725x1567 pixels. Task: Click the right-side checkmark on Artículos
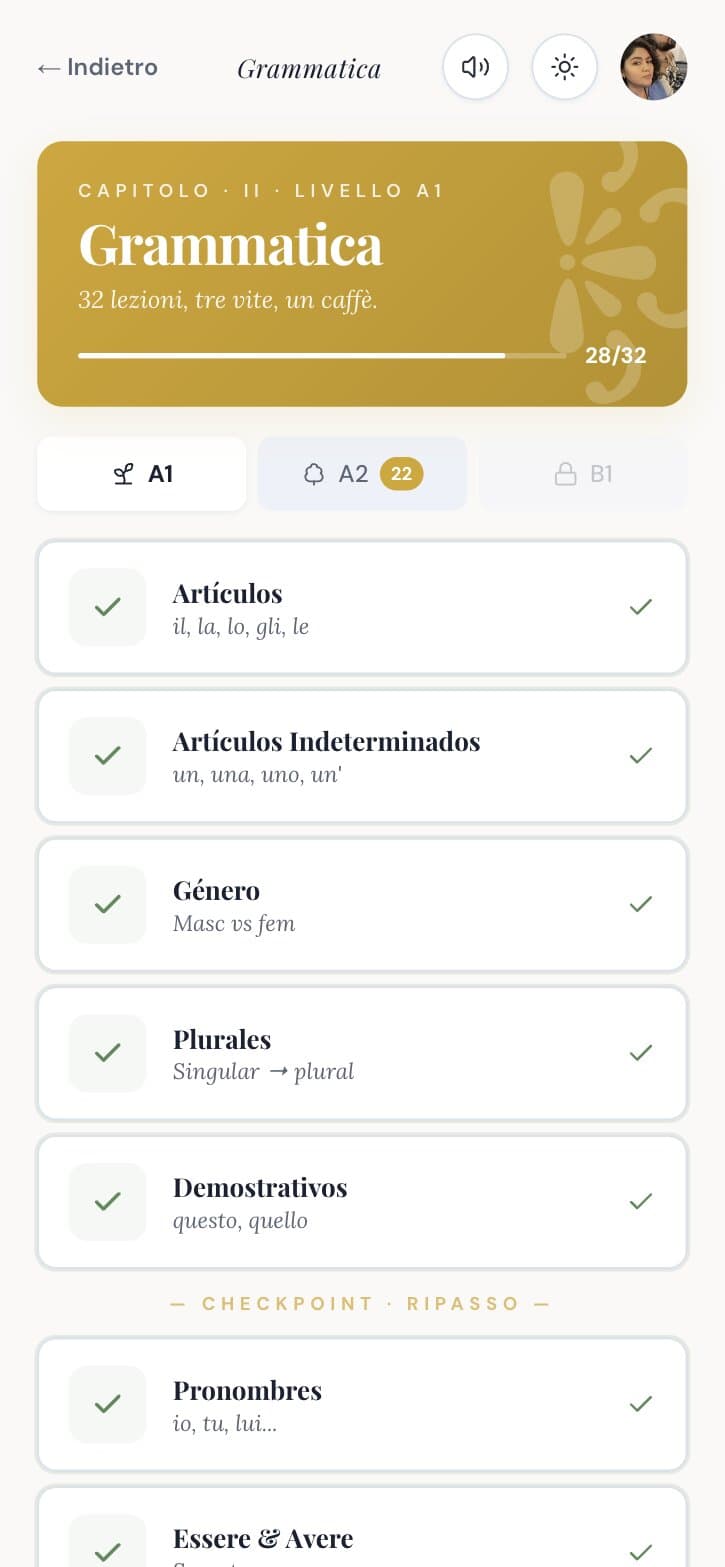641,607
